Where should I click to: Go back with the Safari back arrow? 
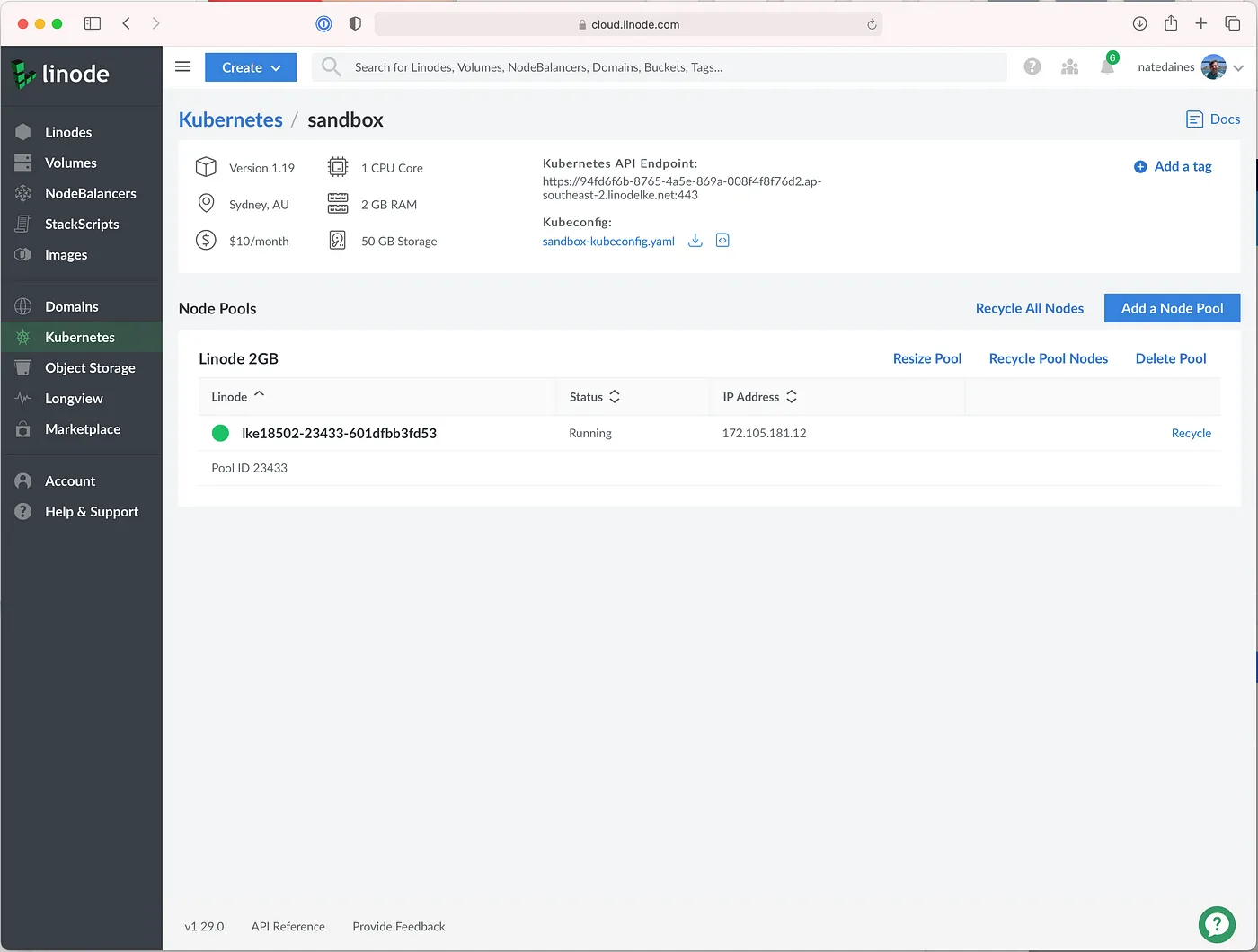click(127, 23)
